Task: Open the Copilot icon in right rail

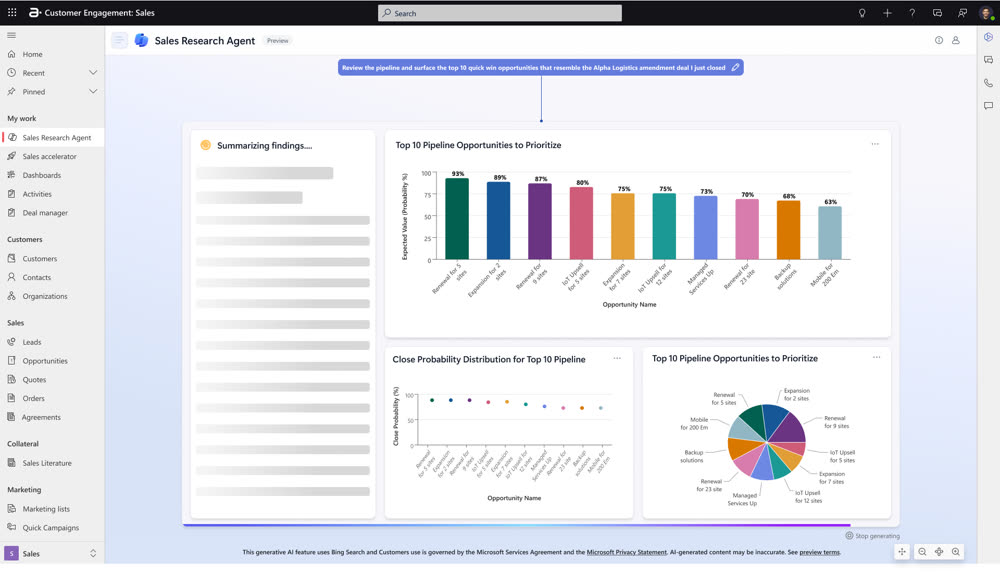Action: pos(988,37)
